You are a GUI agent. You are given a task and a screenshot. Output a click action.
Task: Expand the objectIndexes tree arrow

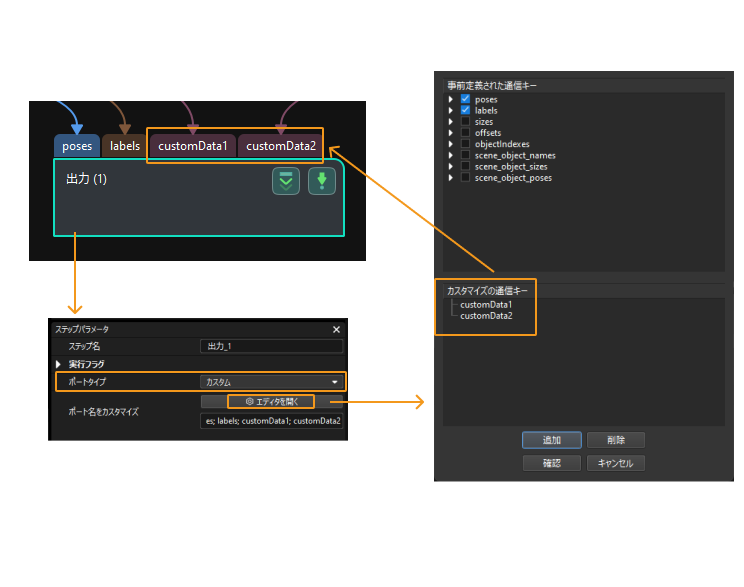451,144
